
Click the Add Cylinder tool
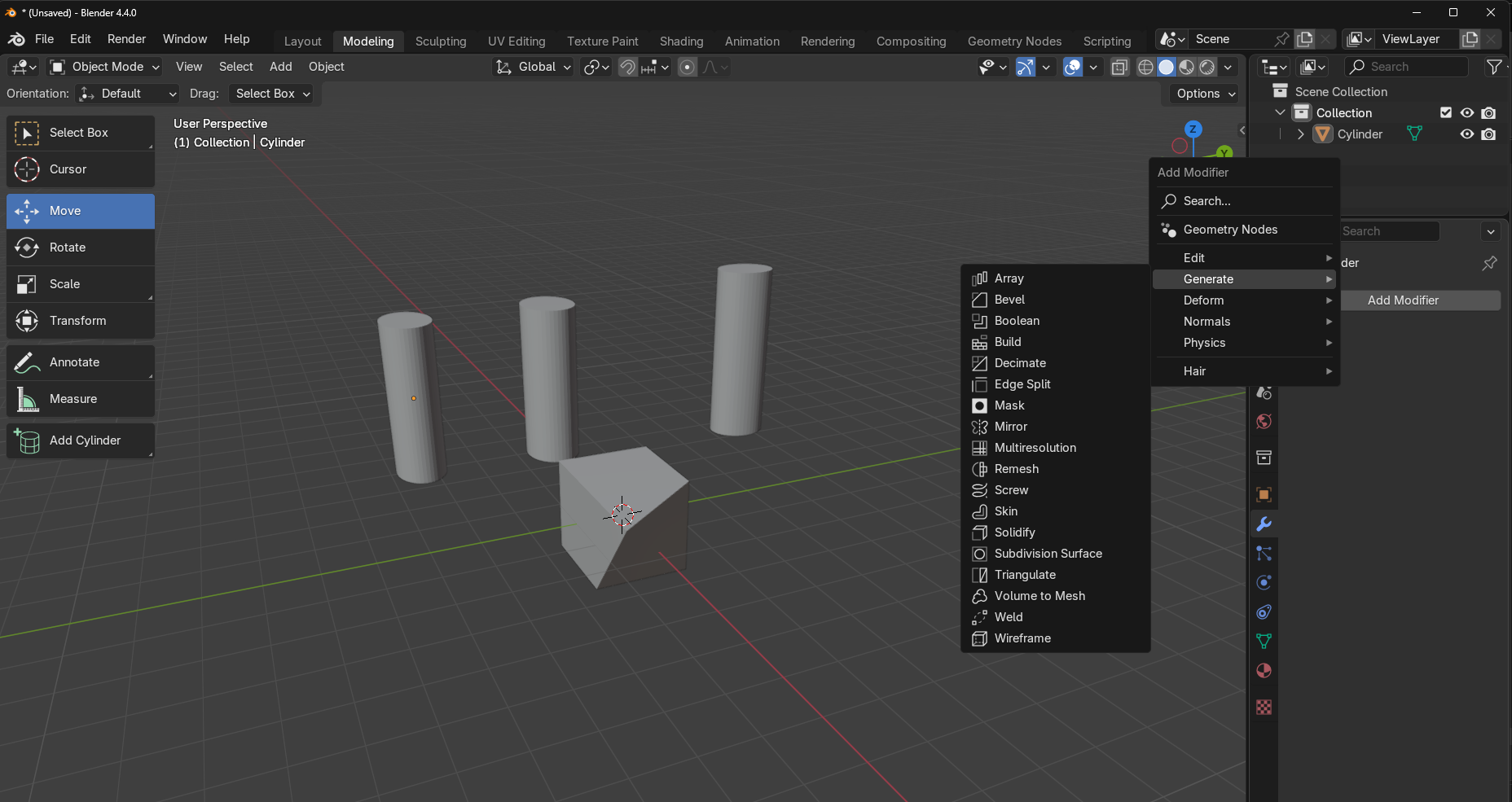click(x=80, y=440)
